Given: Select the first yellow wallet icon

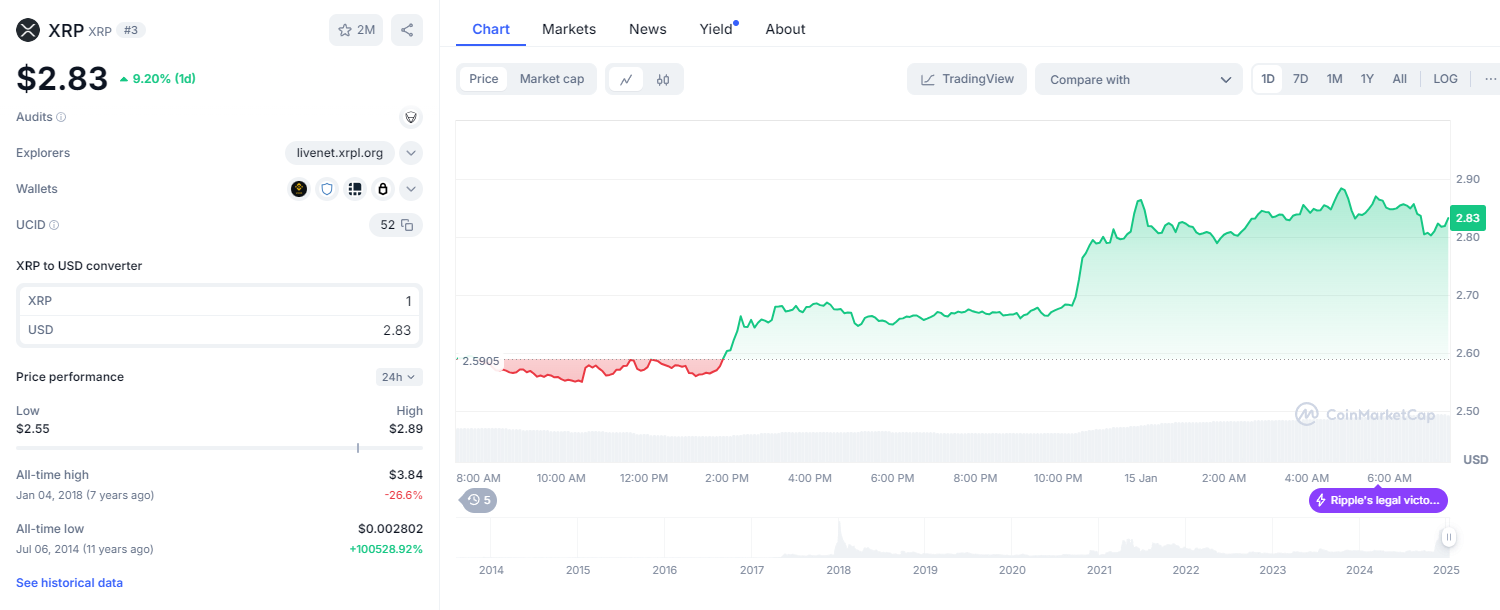Looking at the screenshot, I should click(299, 189).
